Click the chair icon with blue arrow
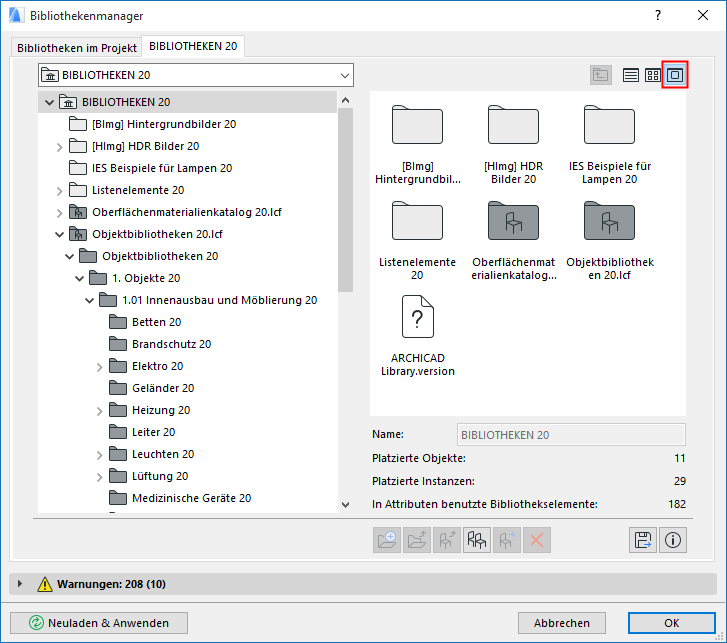 pyautogui.click(x=507, y=540)
